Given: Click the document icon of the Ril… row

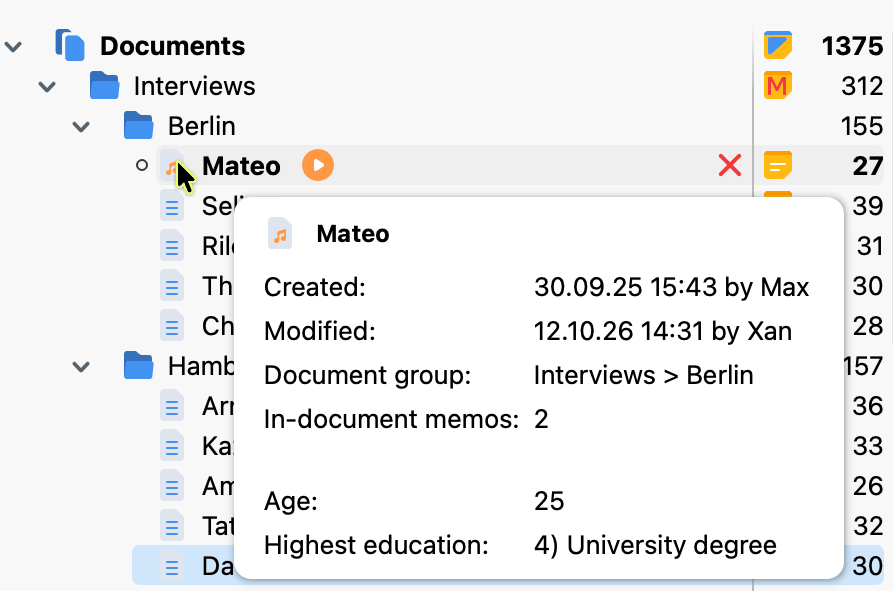Looking at the screenshot, I should pyautogui.click(x=171, y=246).
